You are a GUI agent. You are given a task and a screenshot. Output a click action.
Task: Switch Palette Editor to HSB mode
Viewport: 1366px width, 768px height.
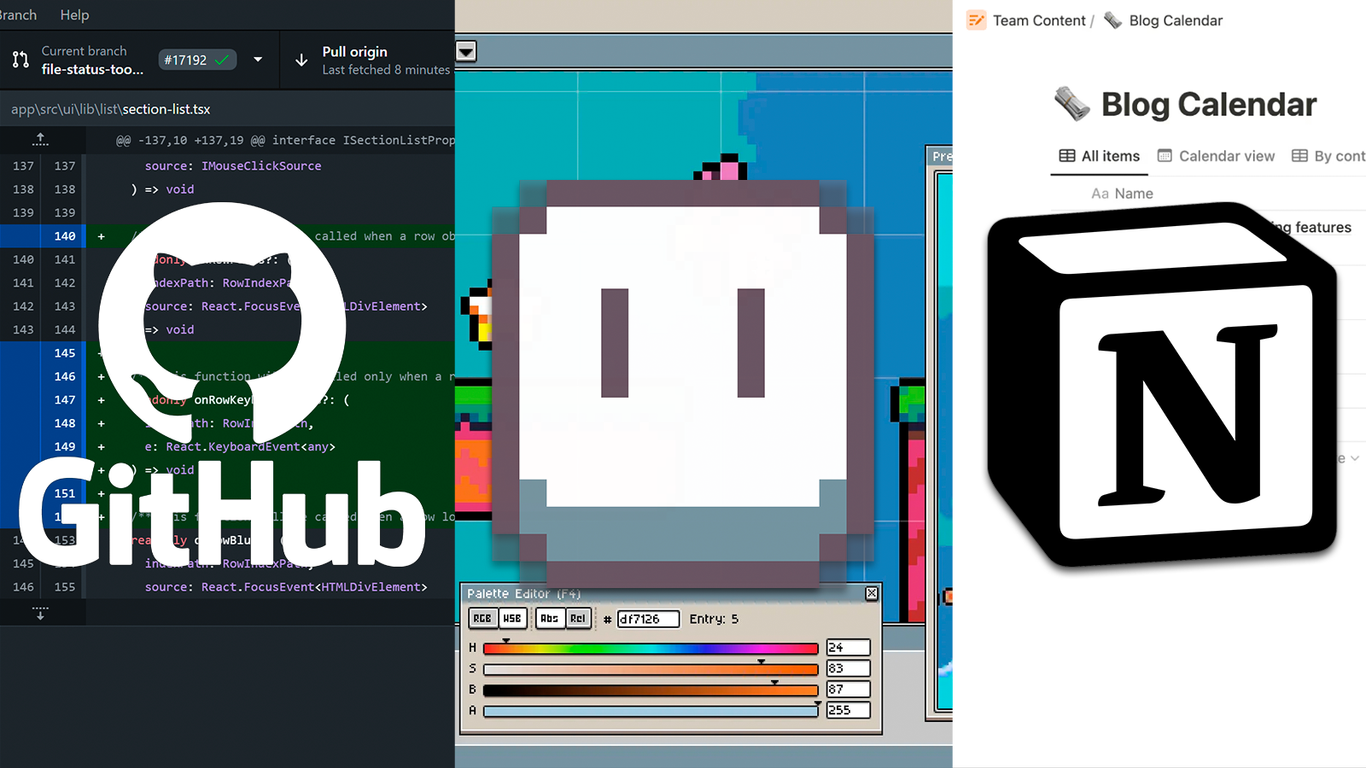tap(512, 619)
